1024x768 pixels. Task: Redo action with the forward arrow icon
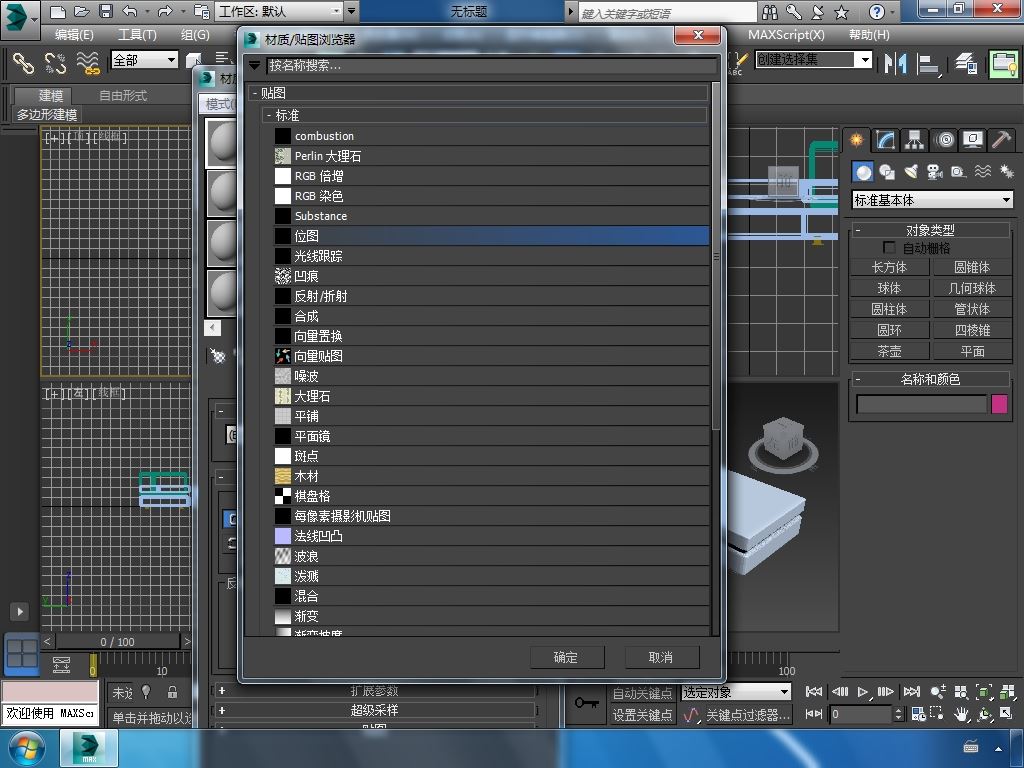(x=165, y=11)
